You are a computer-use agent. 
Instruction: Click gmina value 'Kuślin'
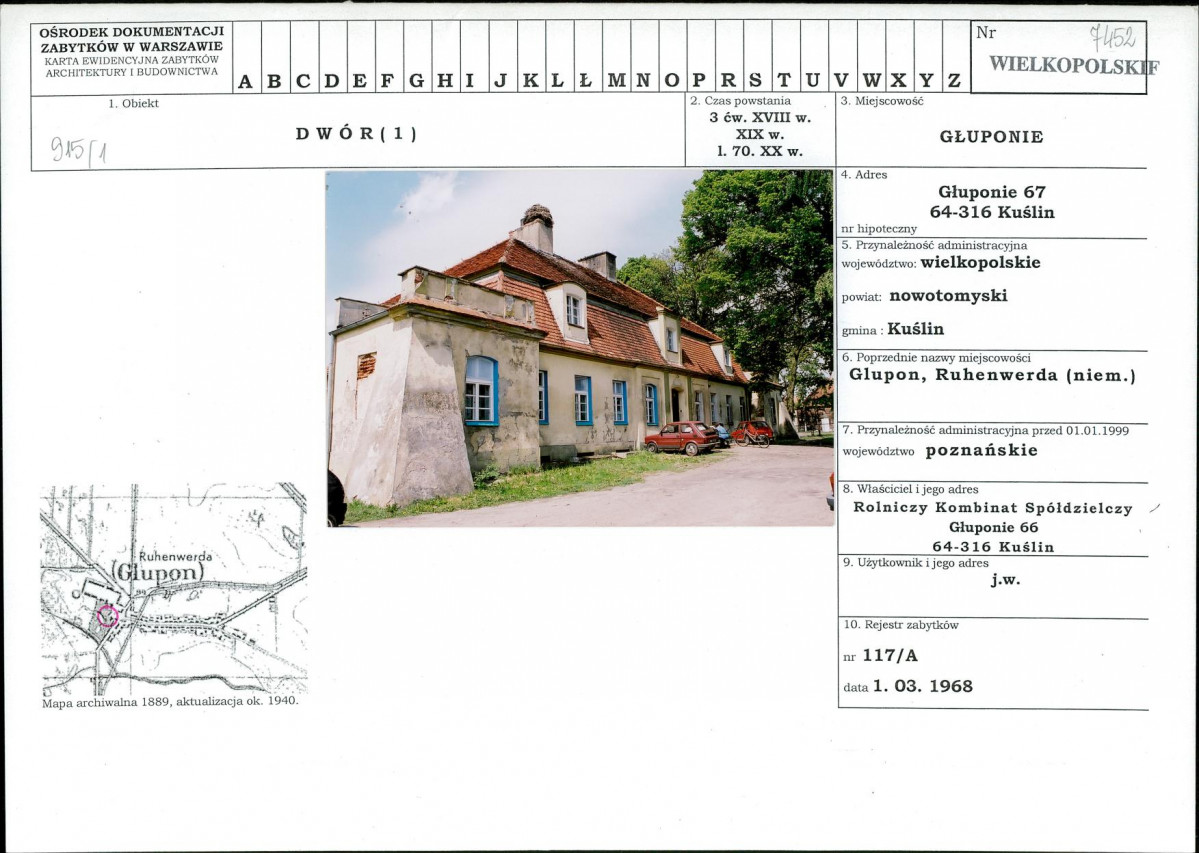coord(916,329)
